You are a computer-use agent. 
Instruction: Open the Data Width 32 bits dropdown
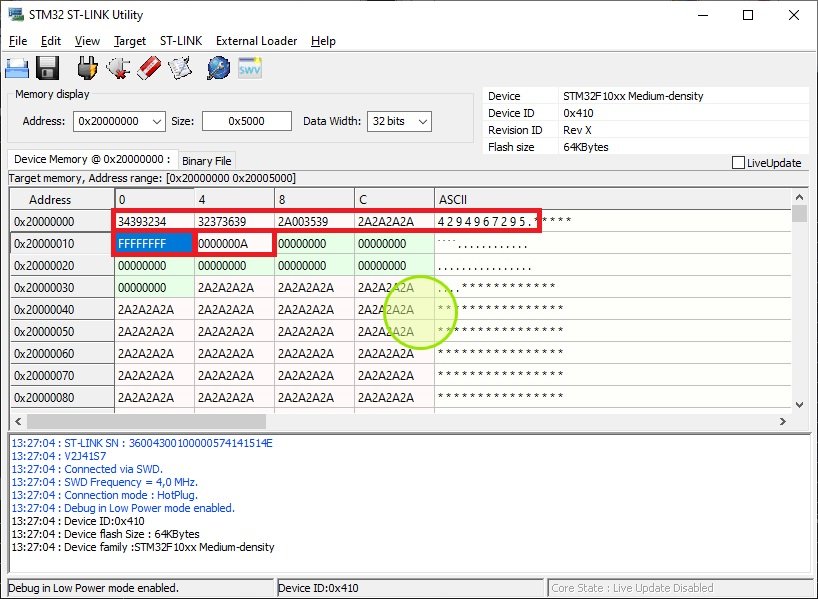423,122
